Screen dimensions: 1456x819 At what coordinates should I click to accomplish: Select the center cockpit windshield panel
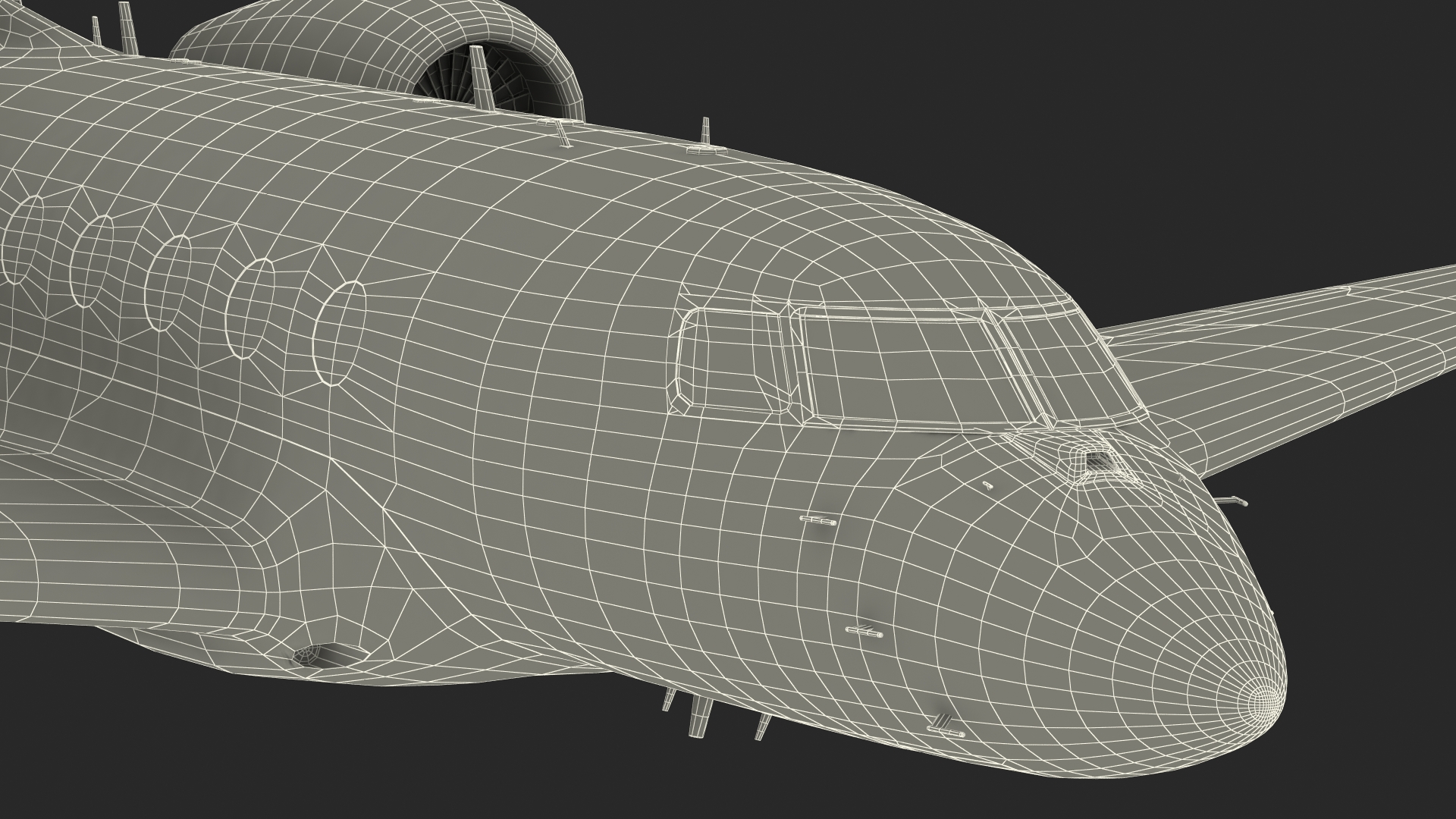coord(906,362)
